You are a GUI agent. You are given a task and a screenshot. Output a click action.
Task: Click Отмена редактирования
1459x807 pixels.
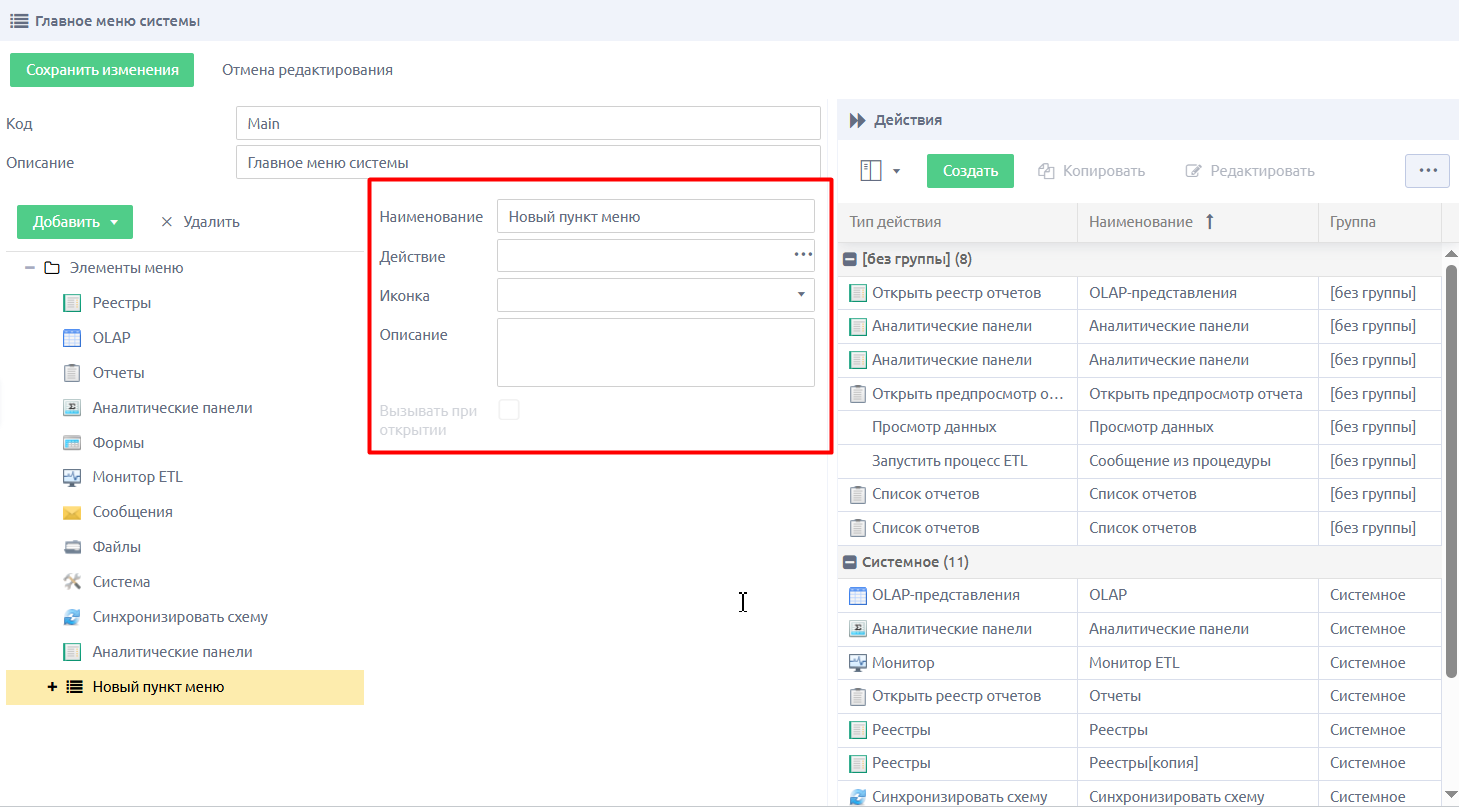click(x=307, y=70)
